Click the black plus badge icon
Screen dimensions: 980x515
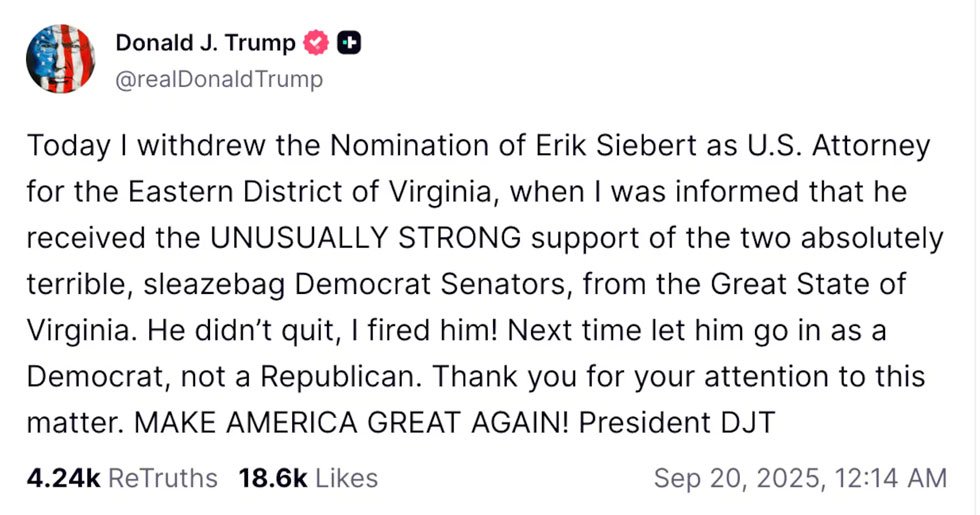(349, 43)
